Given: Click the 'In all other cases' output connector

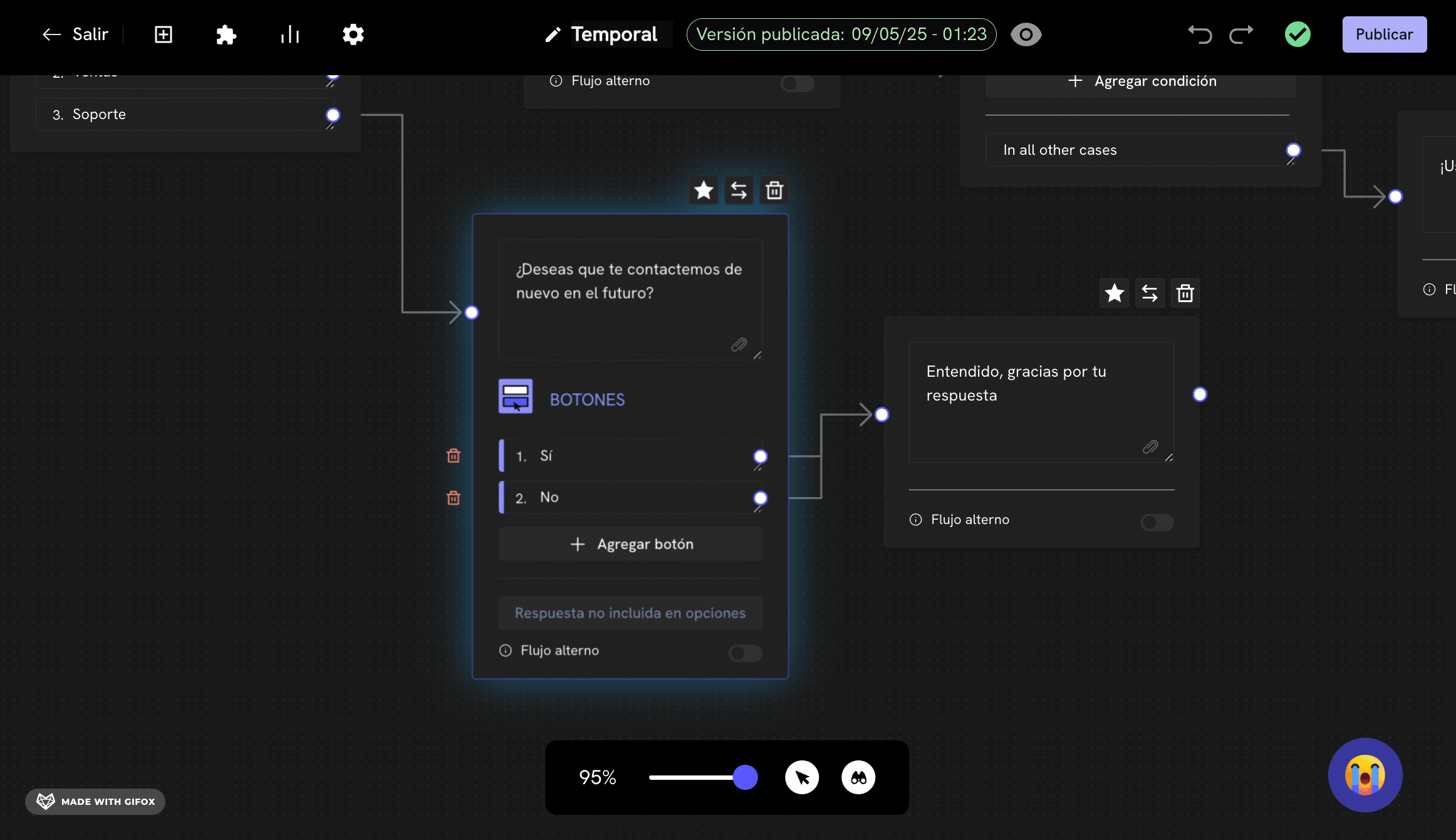Looking at the screenshot, I should (1293, 150).
